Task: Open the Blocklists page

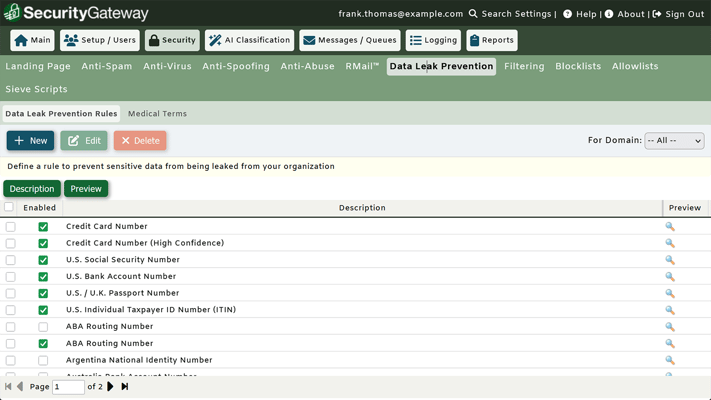Action: pyautogui.click(x=578, y=66)
